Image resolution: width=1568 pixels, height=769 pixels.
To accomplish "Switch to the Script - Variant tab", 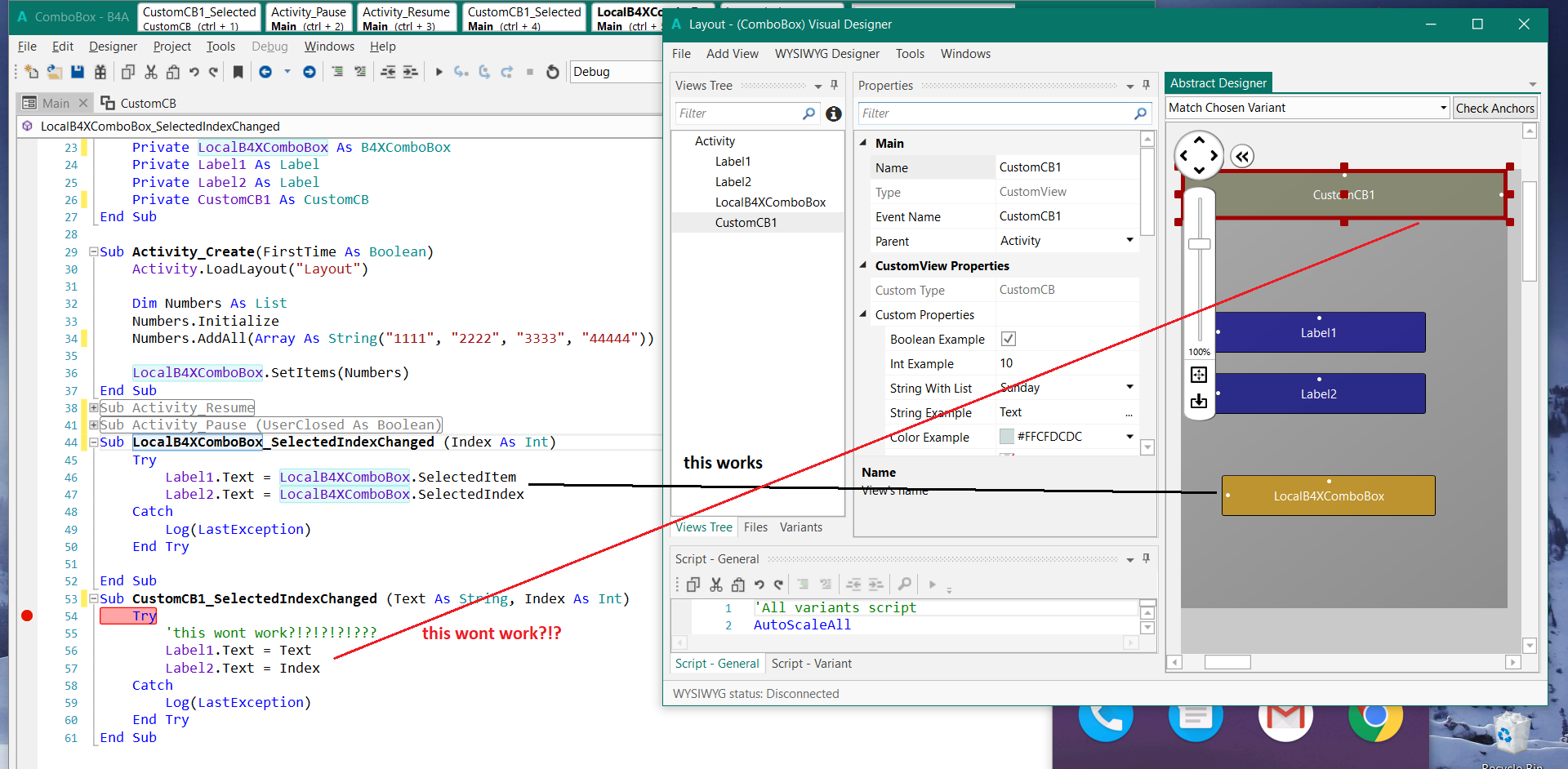I will [811, 664].
